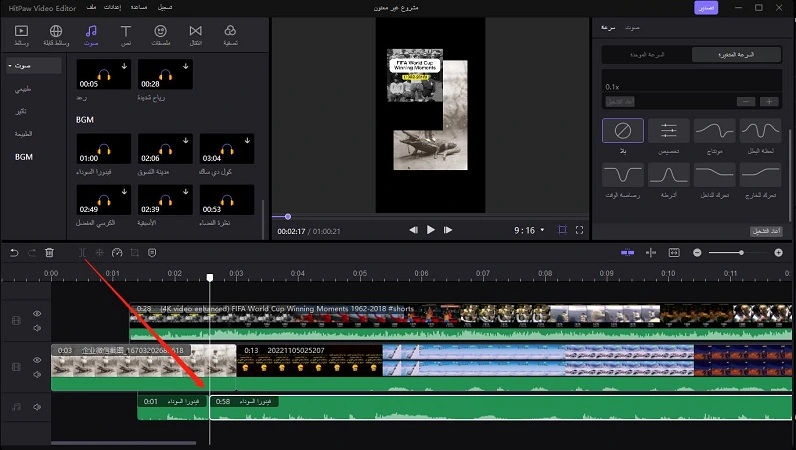Click the Split clip icon
Viewport: 796px width, 450px height.
pyautogui.click(x=82, y=252)
